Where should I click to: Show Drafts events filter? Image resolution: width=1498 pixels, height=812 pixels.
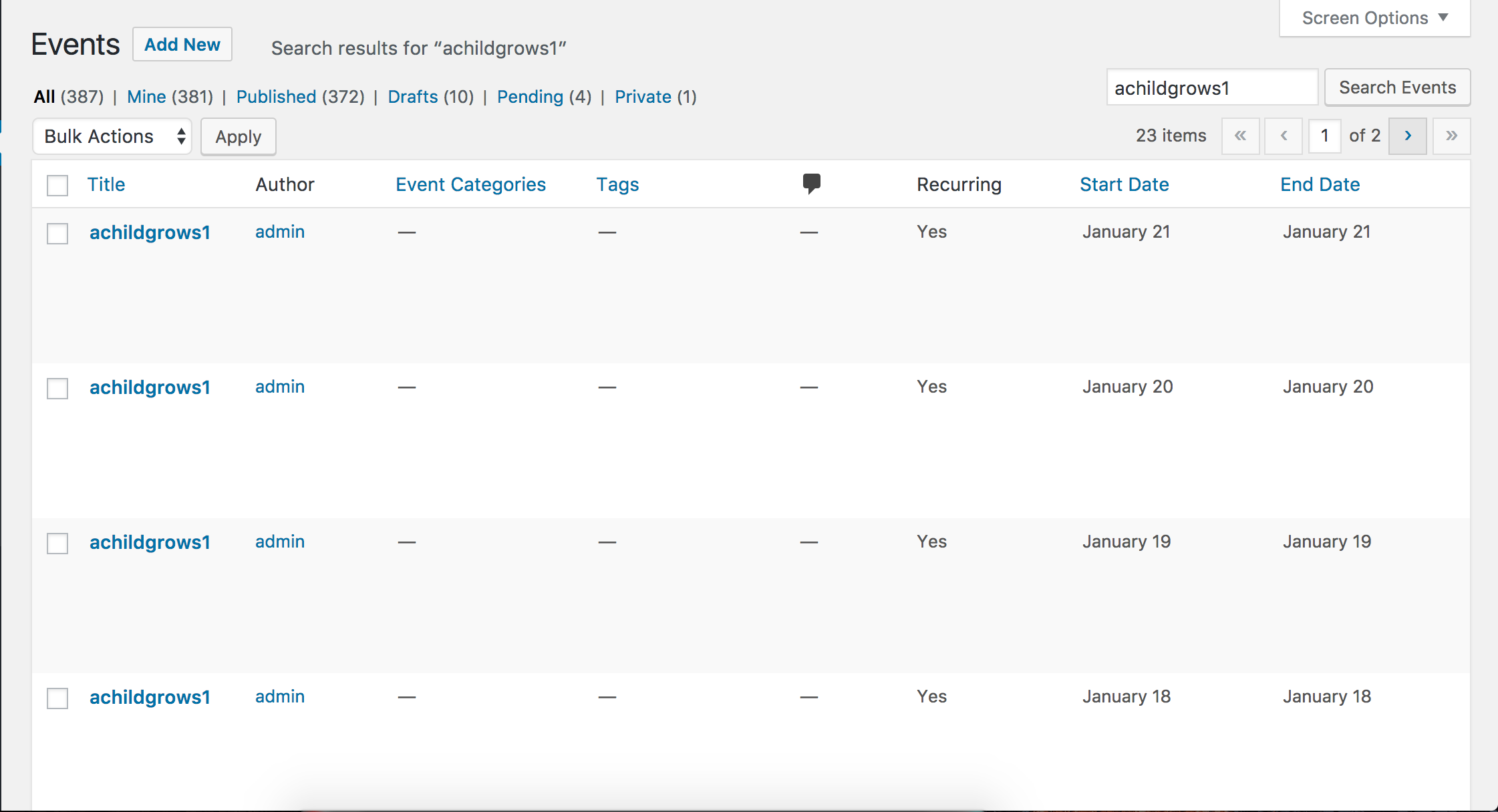point(412,97)
